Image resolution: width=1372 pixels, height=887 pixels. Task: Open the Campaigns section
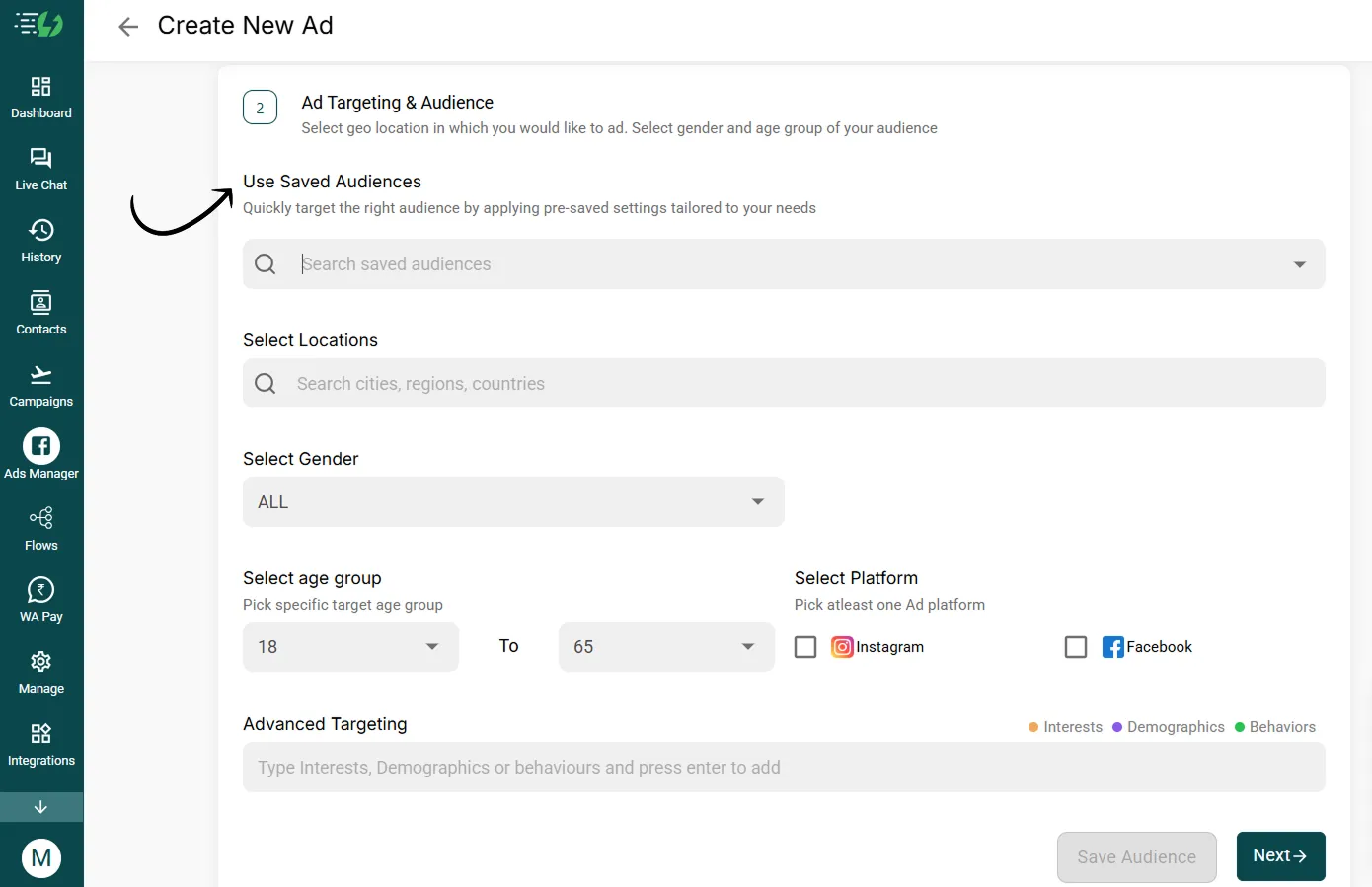[40, 384]
